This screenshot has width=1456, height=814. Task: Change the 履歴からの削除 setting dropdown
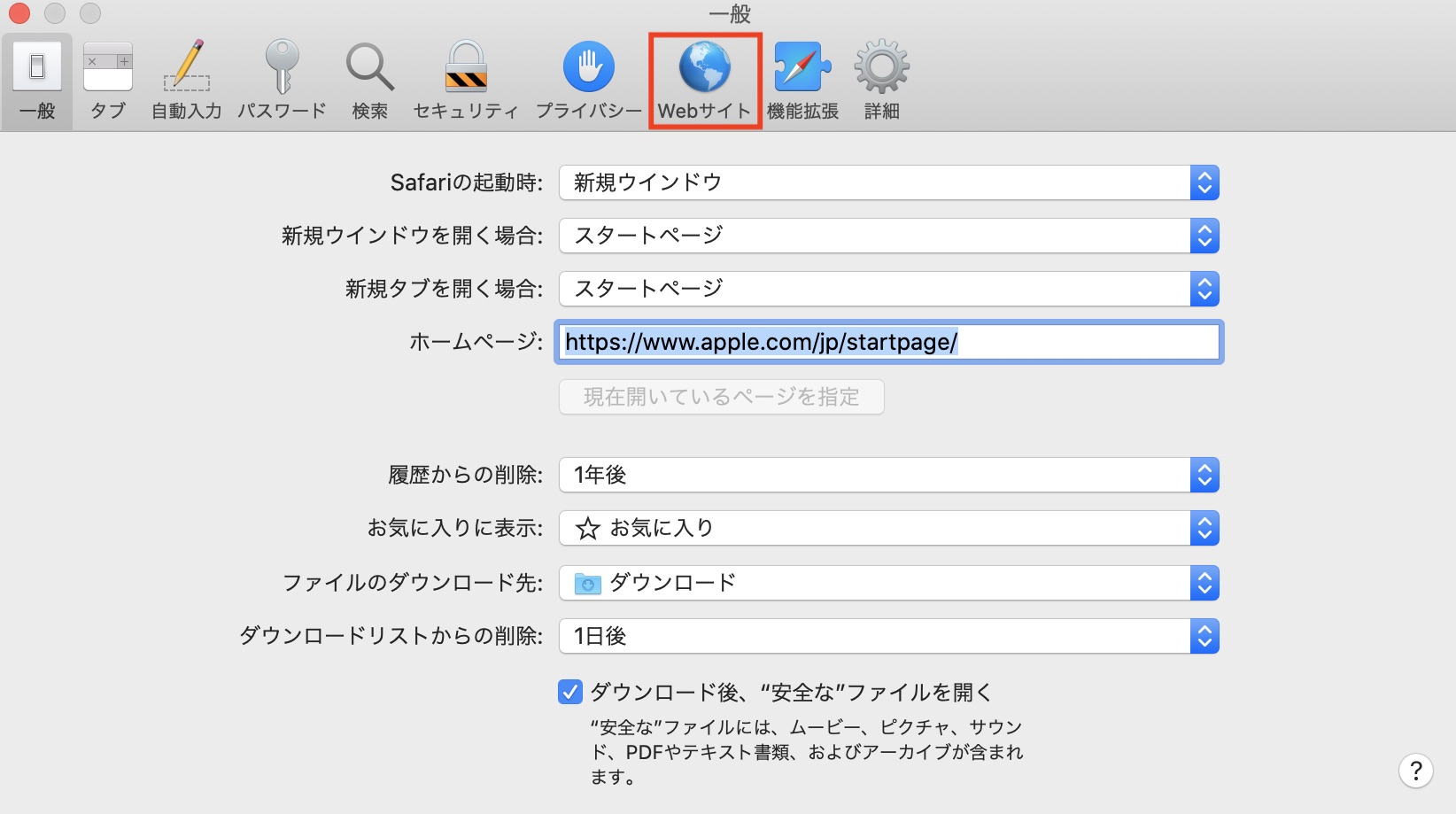tap(888, 475)
